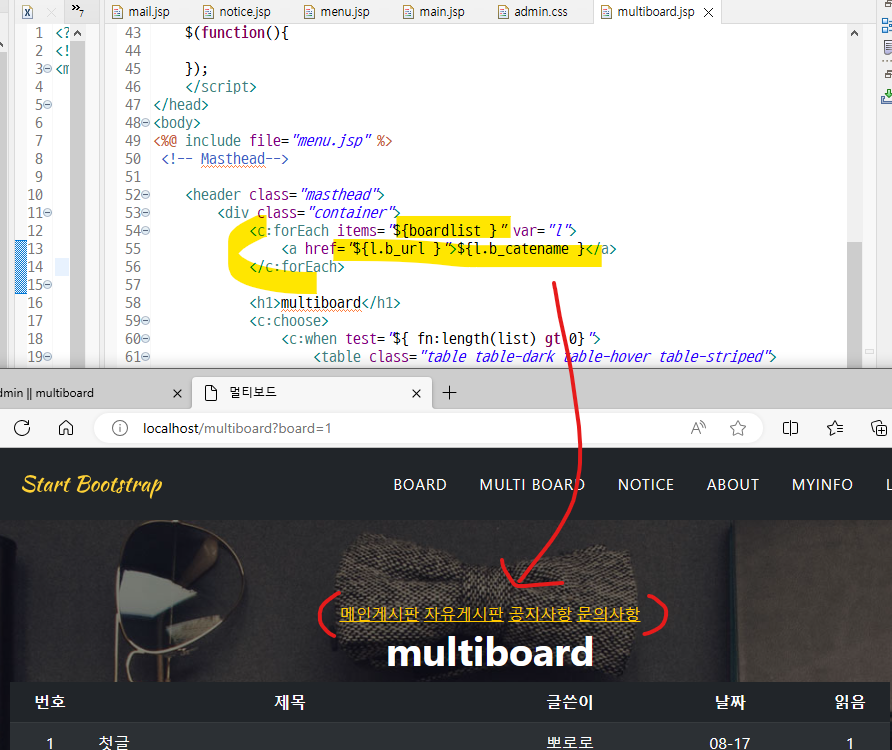Screen dimensions: 892x750
Task: Open the BOARD nav menu item
Action: [420, 485]
